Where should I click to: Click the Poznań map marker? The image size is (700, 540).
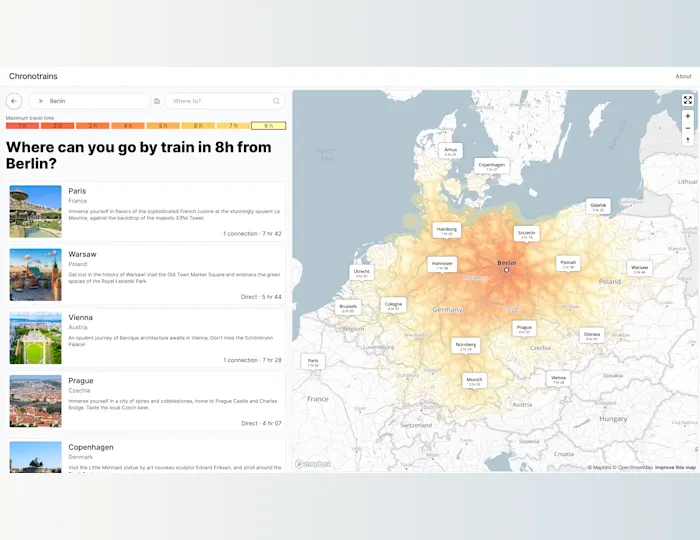[x=568, y=264]
